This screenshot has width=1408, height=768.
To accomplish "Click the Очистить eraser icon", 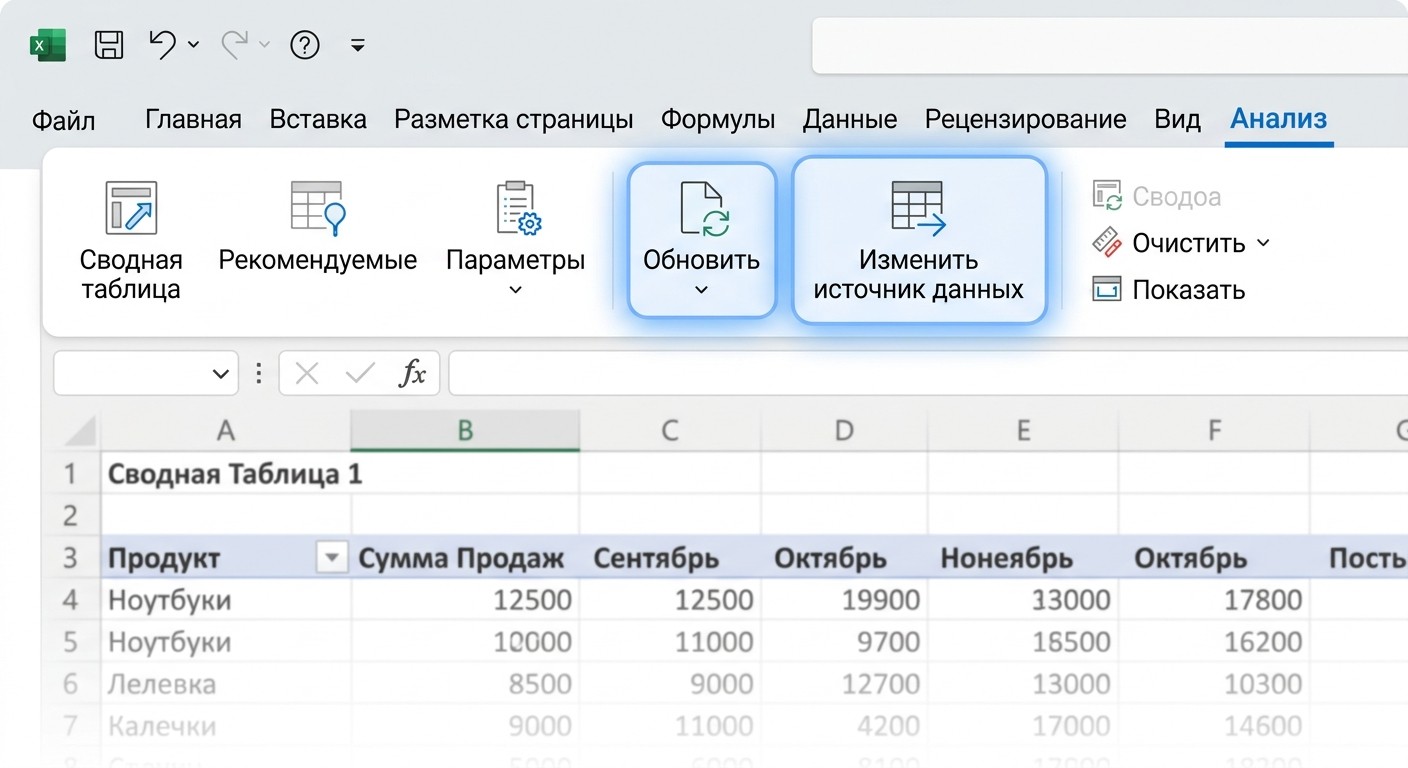I will tap(1107, 242).
